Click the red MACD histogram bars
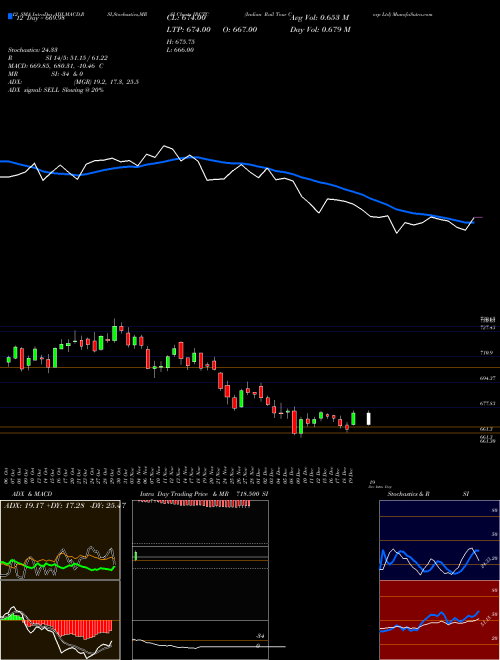This screenshot has width=500, height=660. tap(67, 628)
